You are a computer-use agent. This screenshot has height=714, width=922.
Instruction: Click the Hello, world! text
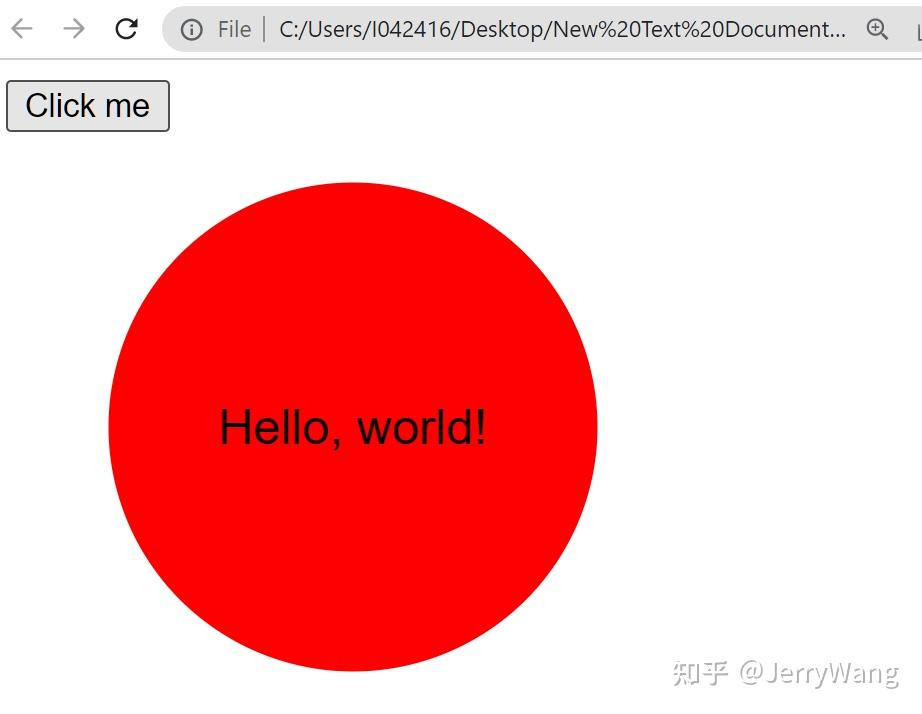click(x=353, y=427)
